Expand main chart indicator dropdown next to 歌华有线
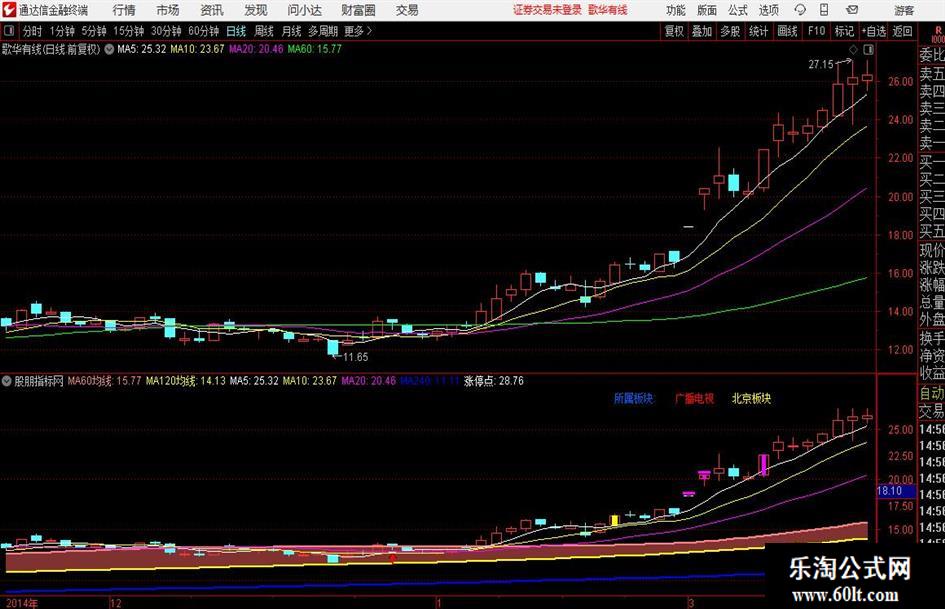Viewport: 945px width, 609px height. tap(109, 49)
